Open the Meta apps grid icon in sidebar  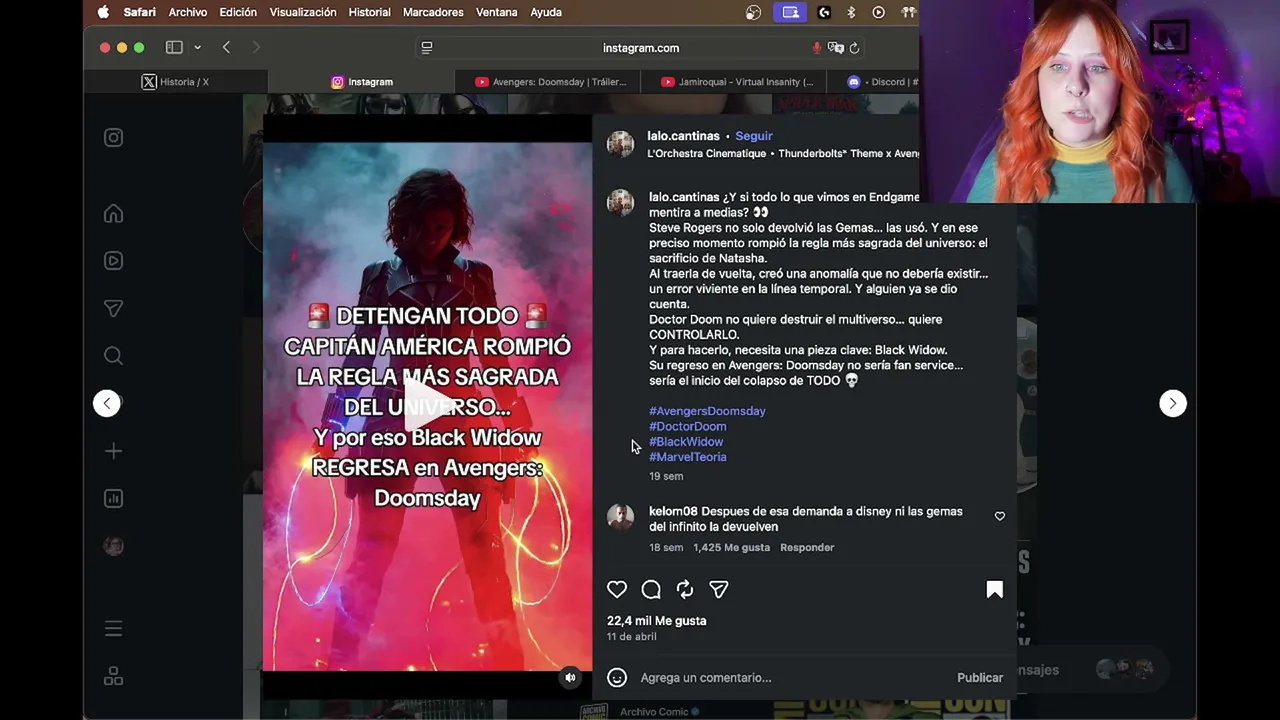(x=114, y=677)
